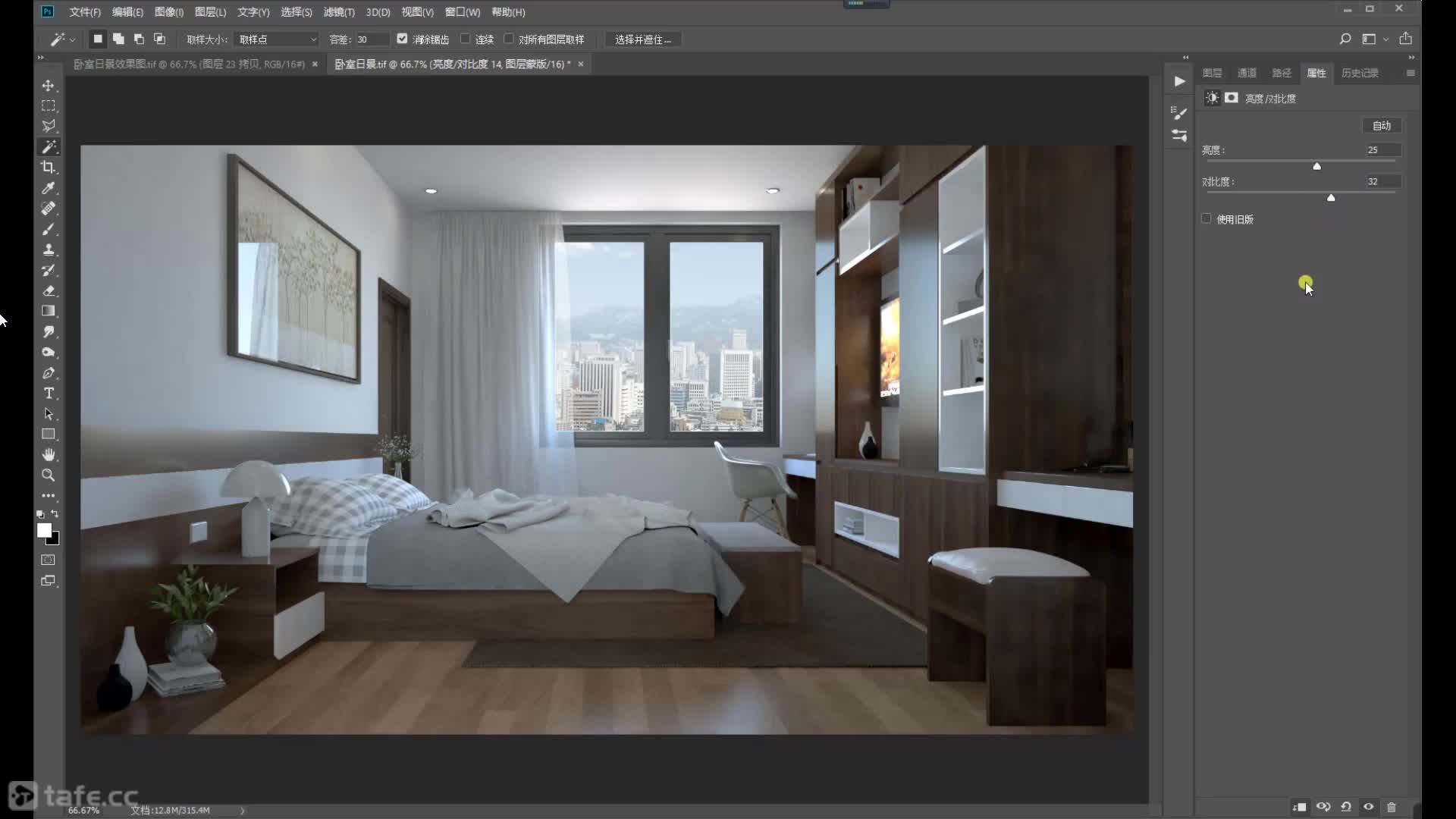The width and height of the screenshot is (1456, 819).
Task: Toggle Quick Mask mode
Action: pos(48,560)
